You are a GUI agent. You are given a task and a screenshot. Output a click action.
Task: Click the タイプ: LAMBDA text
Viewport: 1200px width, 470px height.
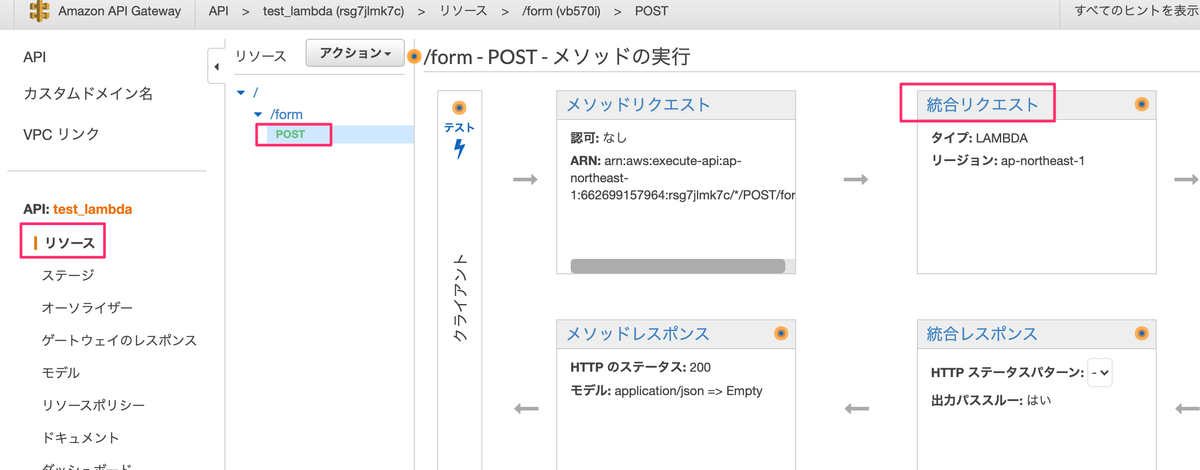click(x=978, y=138)
